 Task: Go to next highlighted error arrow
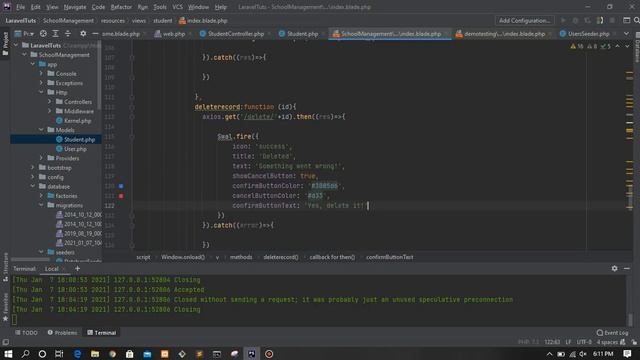click(x=627, y=47)
